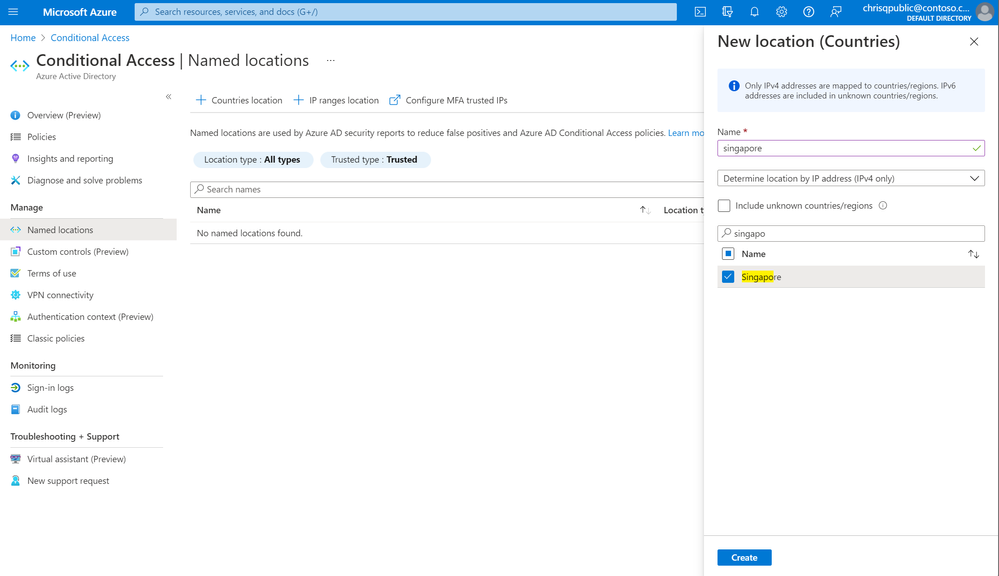Screen dimensions: 999x576
Task: Close the New location panel
Action: click(974, 42)
